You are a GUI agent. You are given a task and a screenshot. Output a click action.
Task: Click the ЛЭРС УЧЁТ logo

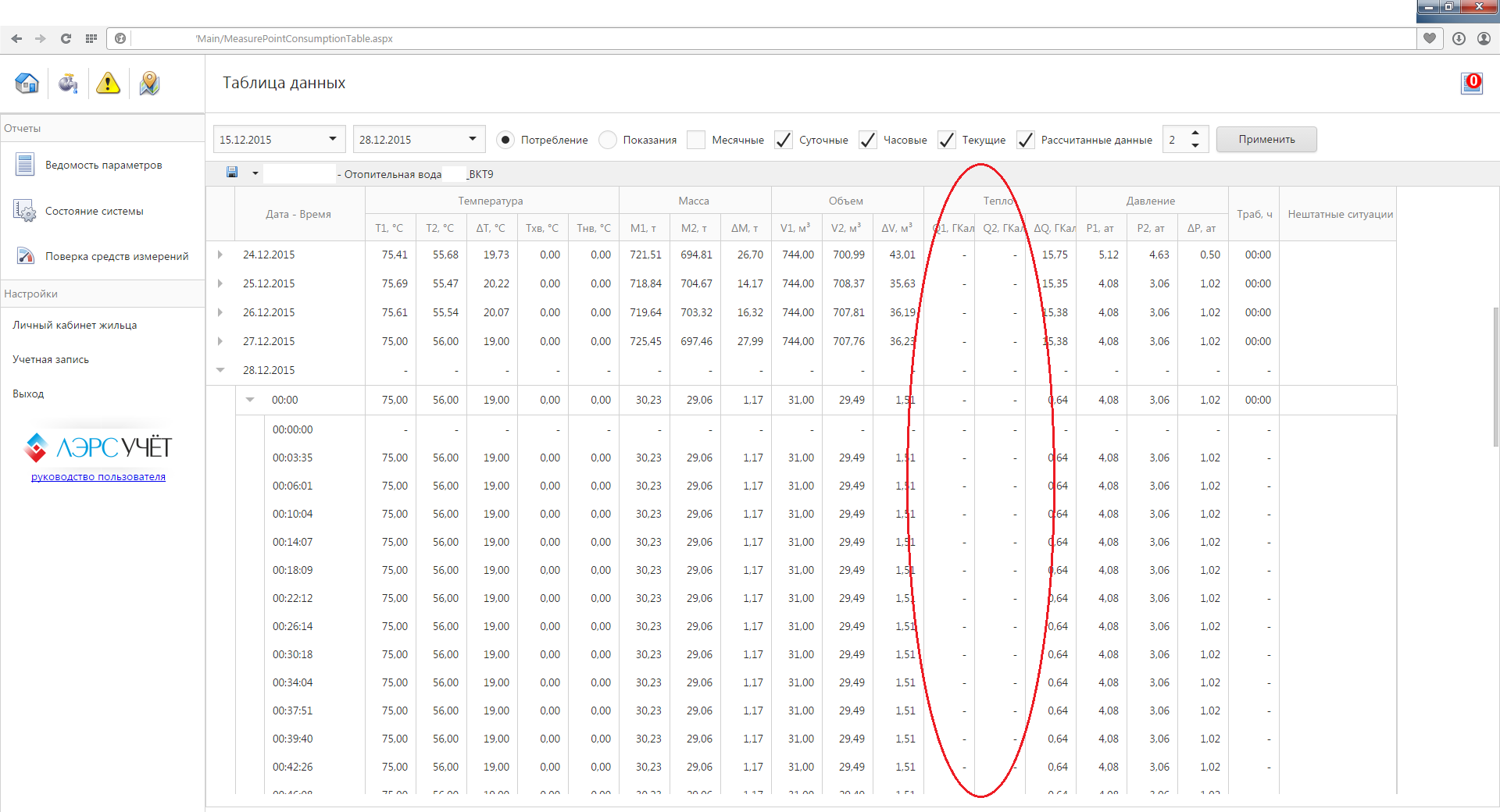pyautogui.click(x=98, y=447)
